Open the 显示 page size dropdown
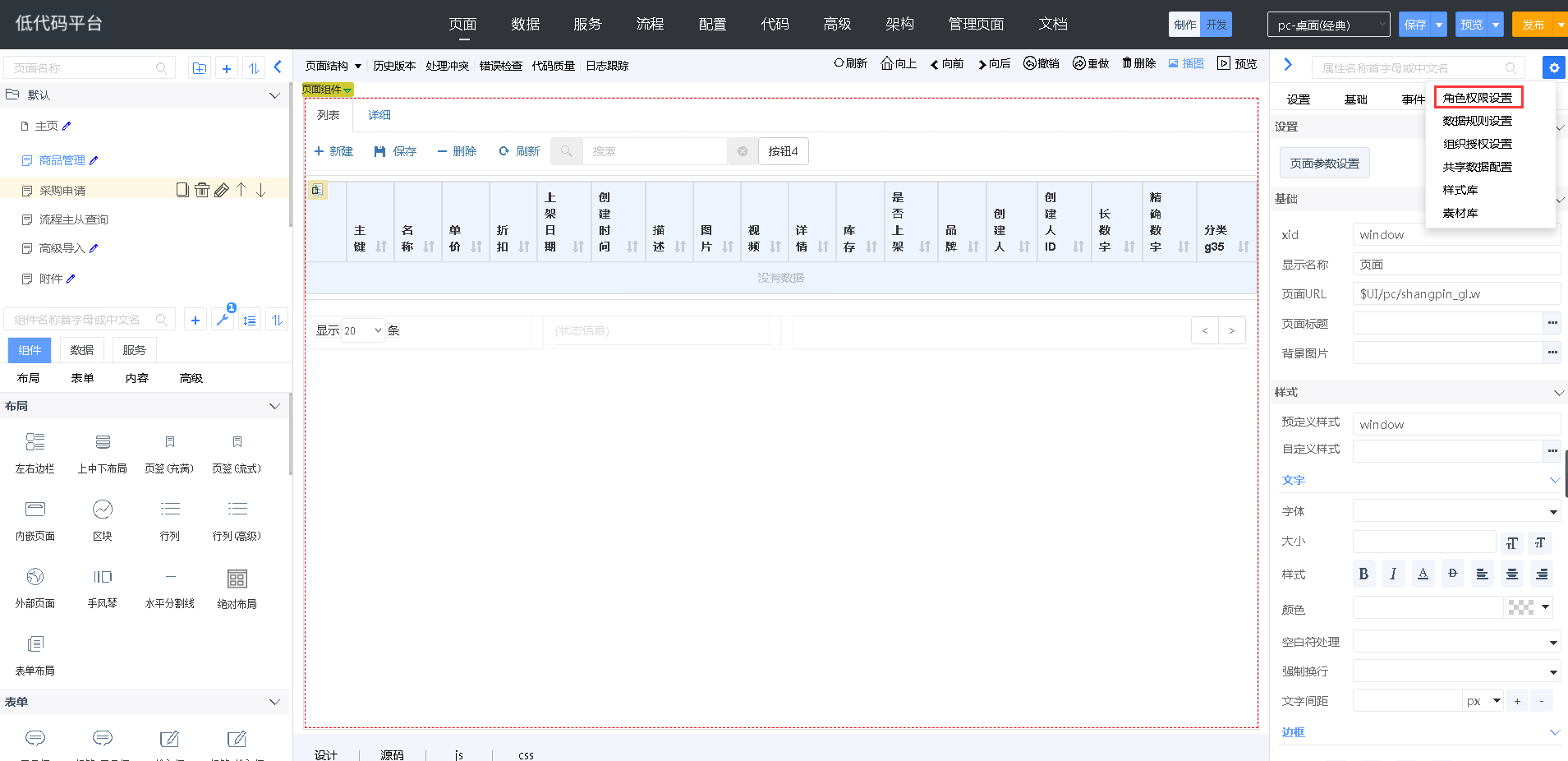Viewport: 1568px width, 761px height. [x=363, y=330]
